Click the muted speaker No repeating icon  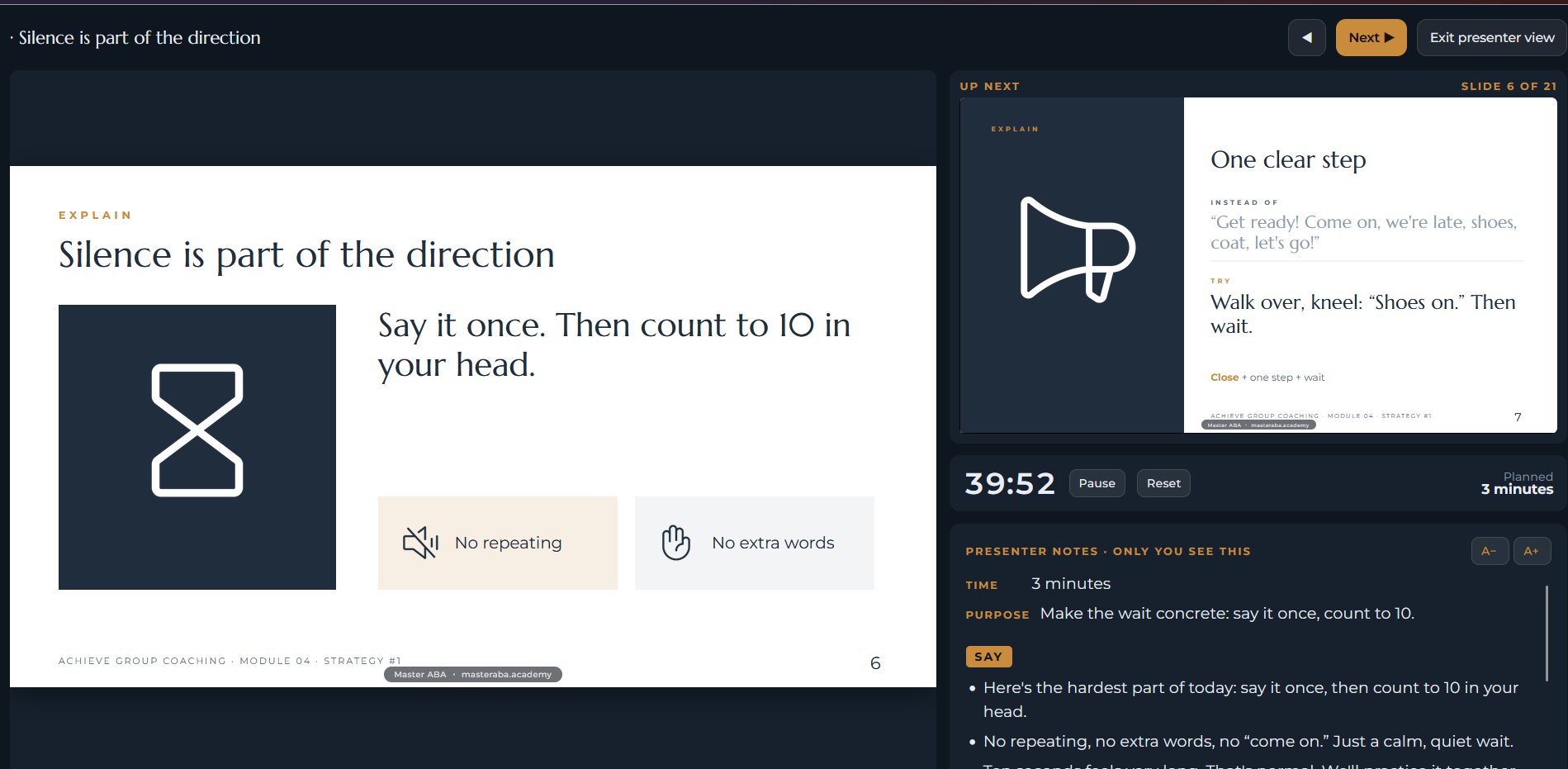click(x=420, y=543)
